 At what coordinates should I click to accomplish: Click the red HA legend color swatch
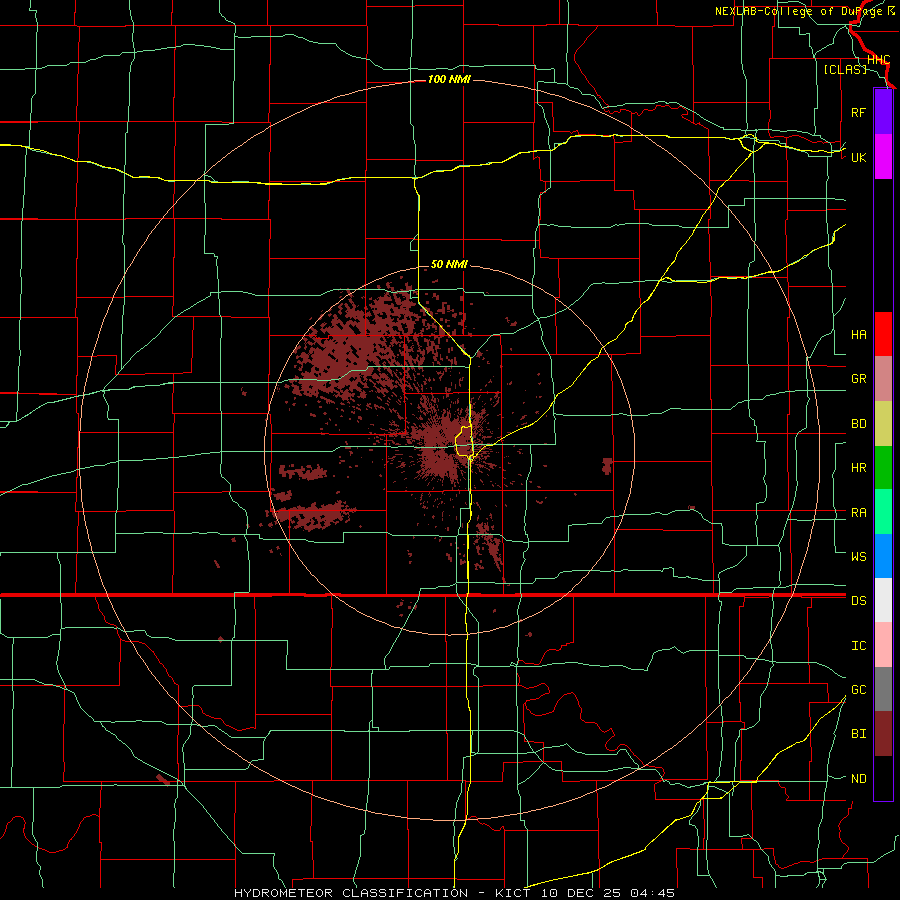click(883, 334)
